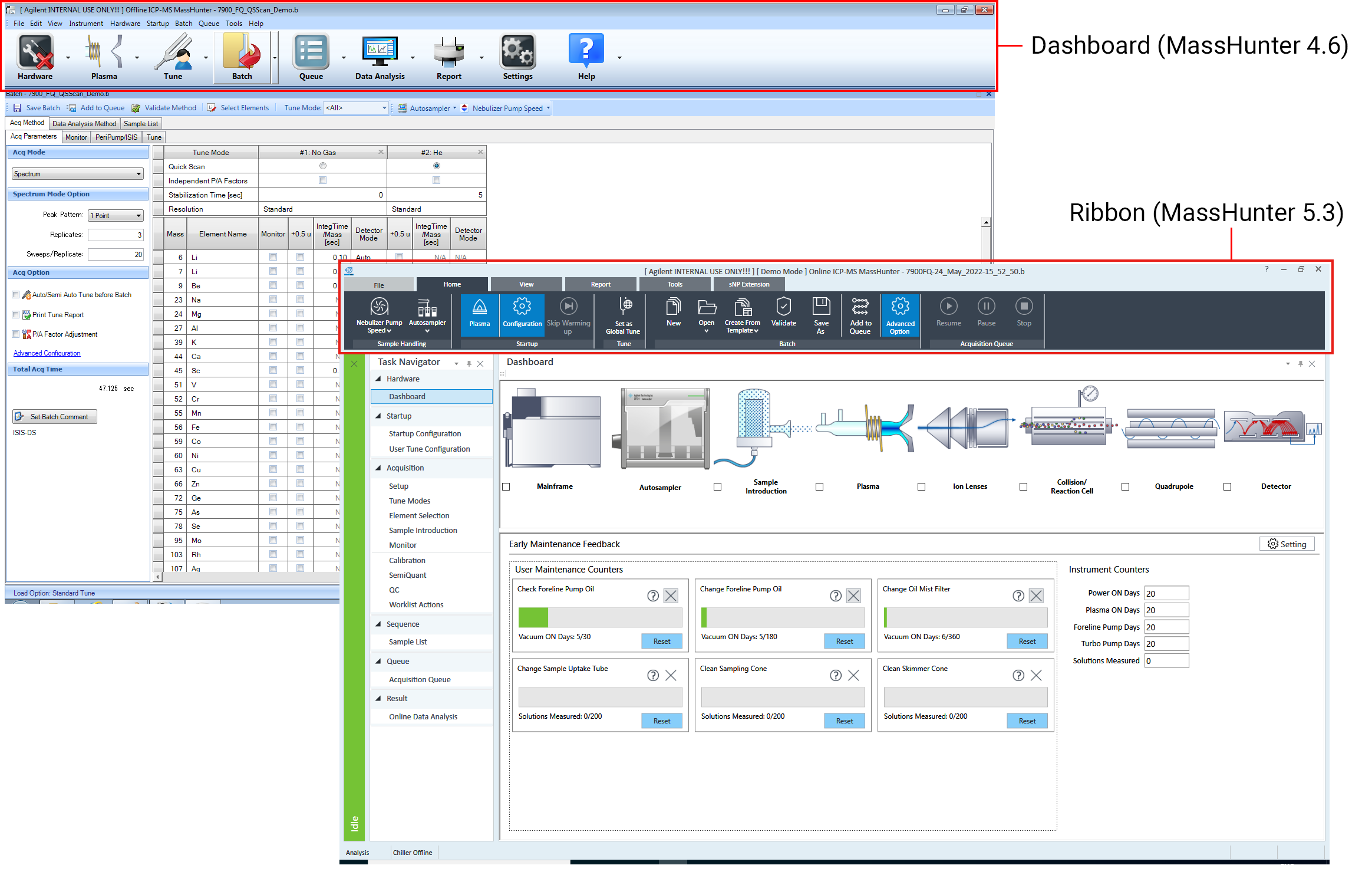Viewport: 1372px width, 875px height.
Task: Open the Plasma torch icon in dashboard
Action: click(x=104, y=57)
